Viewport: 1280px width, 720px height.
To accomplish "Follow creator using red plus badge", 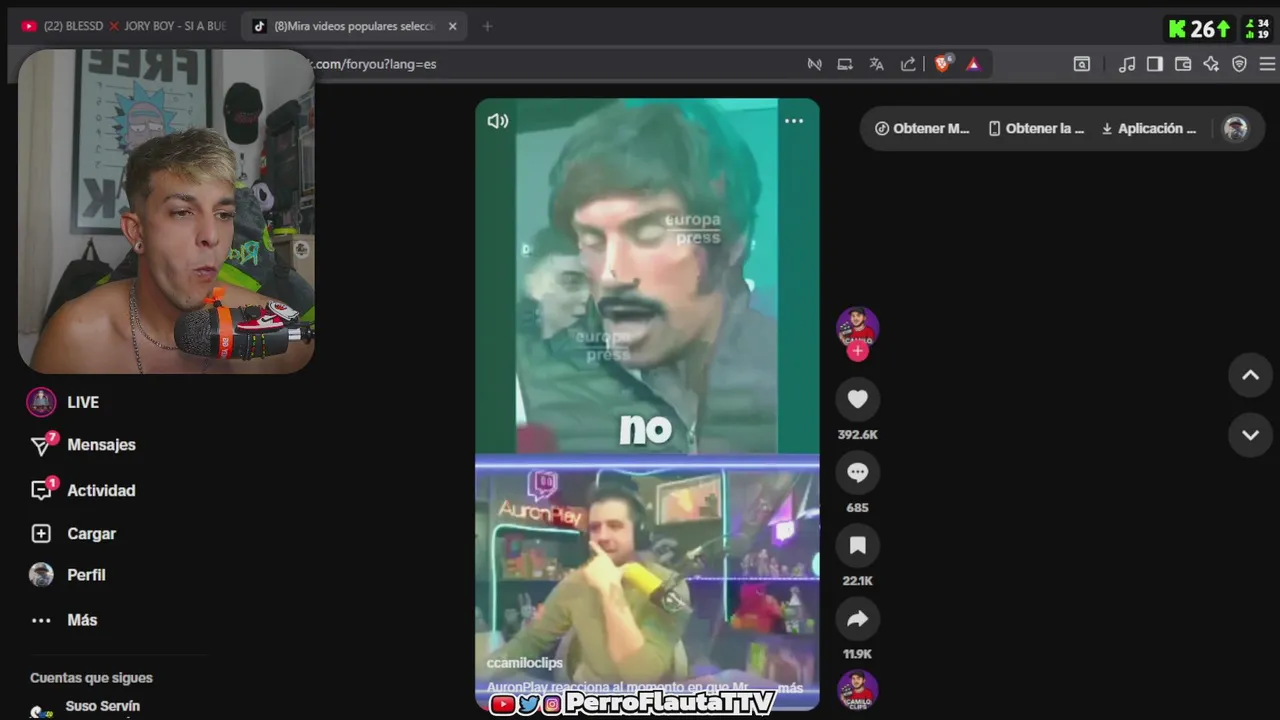I will coord(858,351).
